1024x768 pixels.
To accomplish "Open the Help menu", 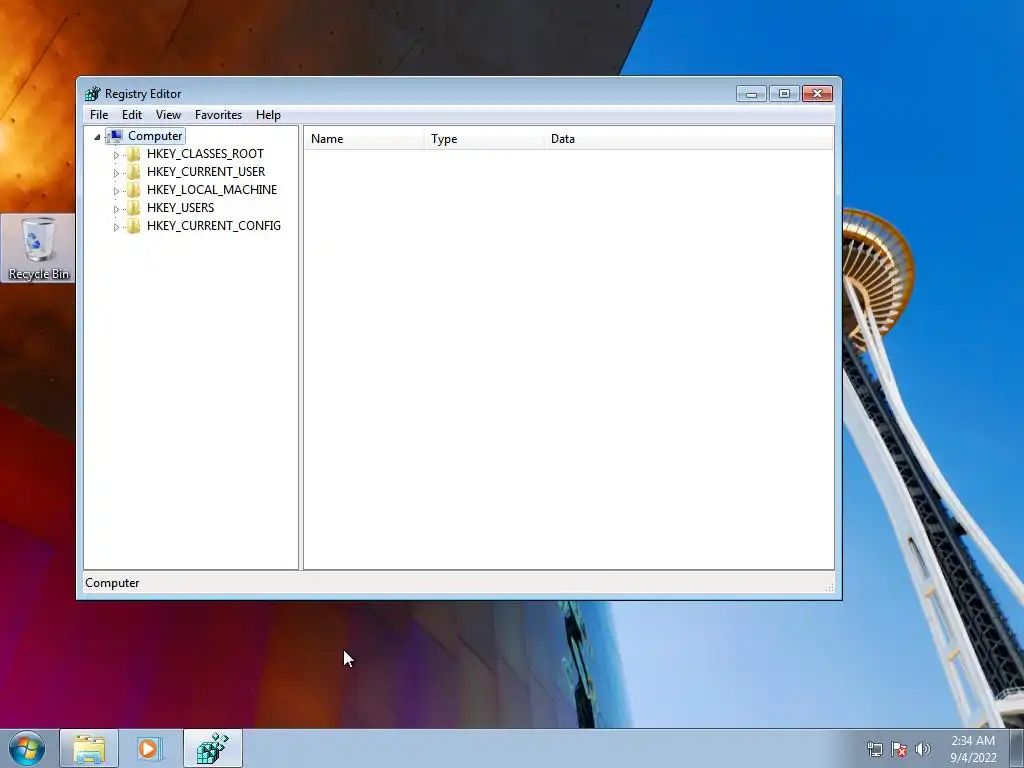I will click(268, 115).
